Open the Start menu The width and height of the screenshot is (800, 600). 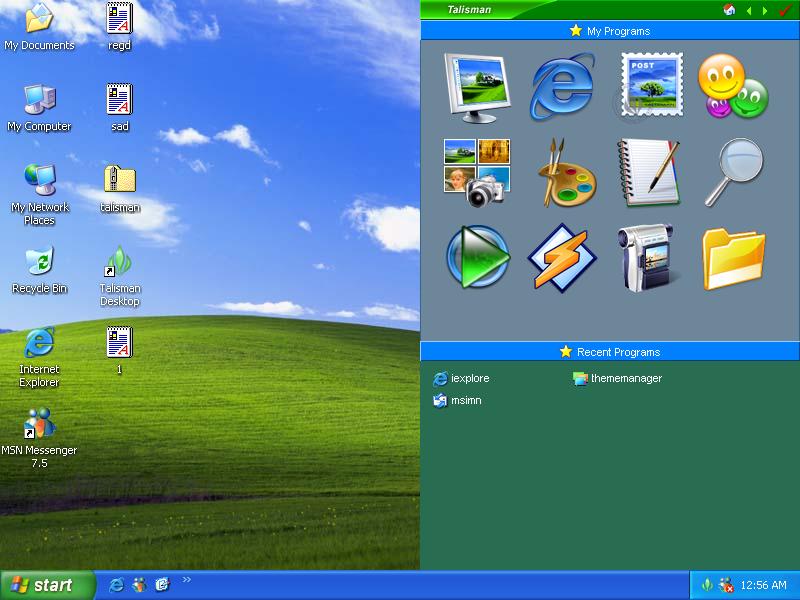(48, 585)
